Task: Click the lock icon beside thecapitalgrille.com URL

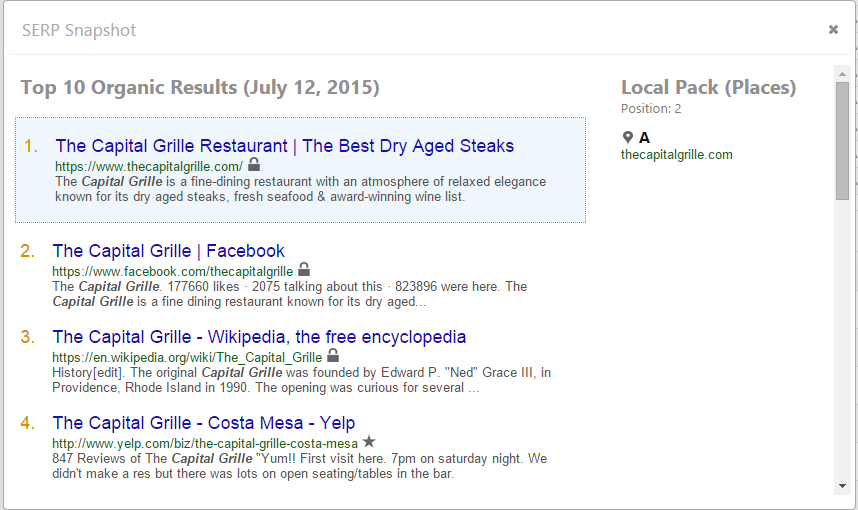Action: tap(254, 165)
